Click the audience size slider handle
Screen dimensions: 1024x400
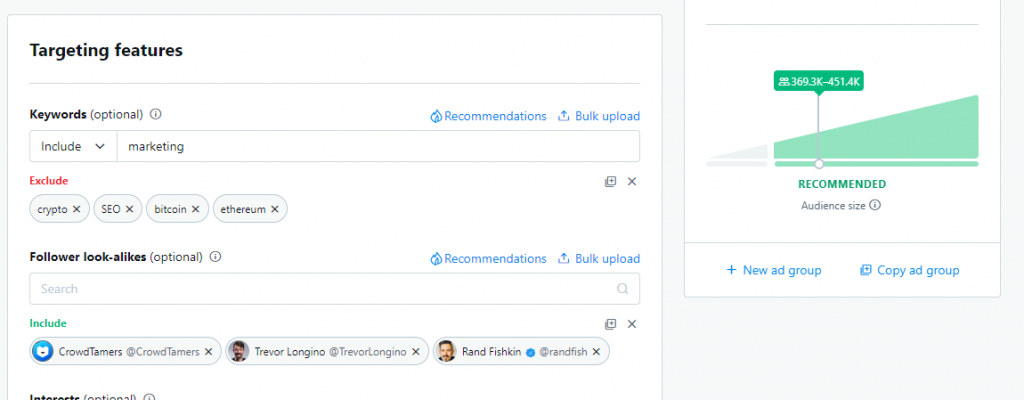click(x=819, y=164)
